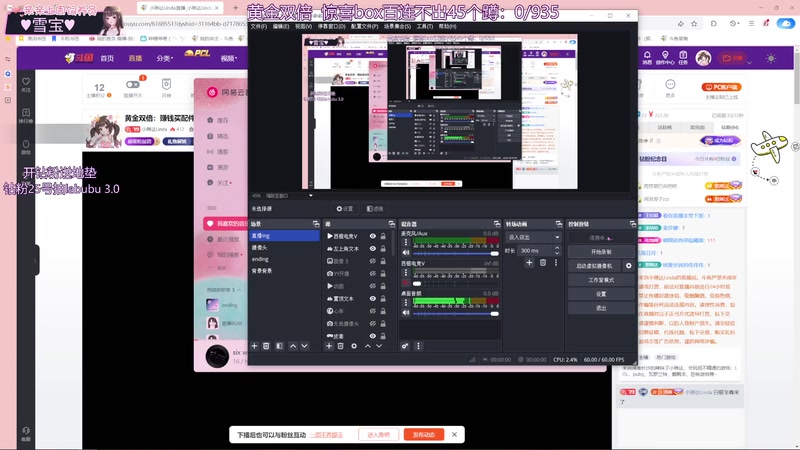Screen dimensions: 800x450
Task: Hide 左上角文本 source eye icon
Action: click(373, 248)
